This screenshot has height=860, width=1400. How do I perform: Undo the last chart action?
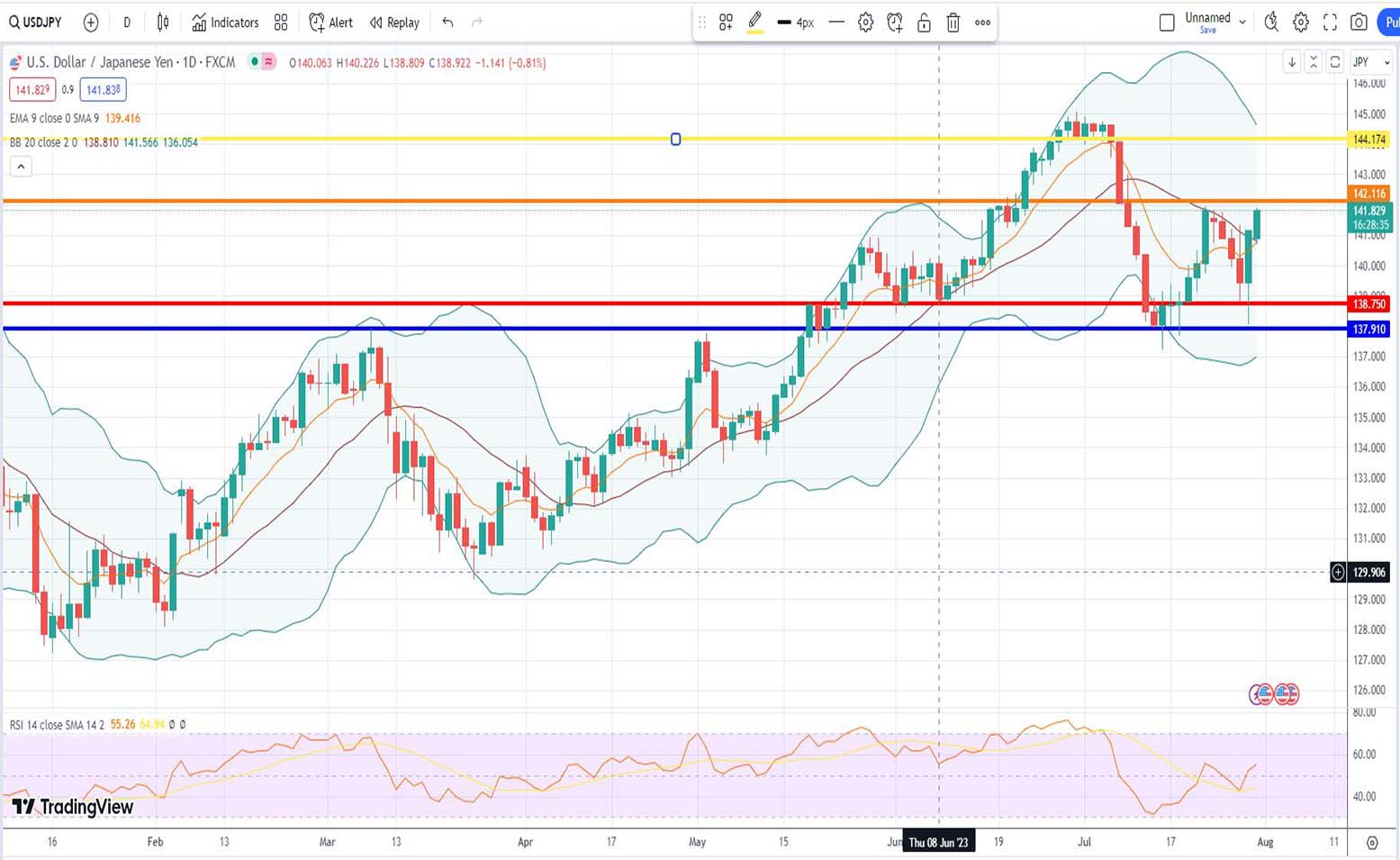click(x=447, y=23)
